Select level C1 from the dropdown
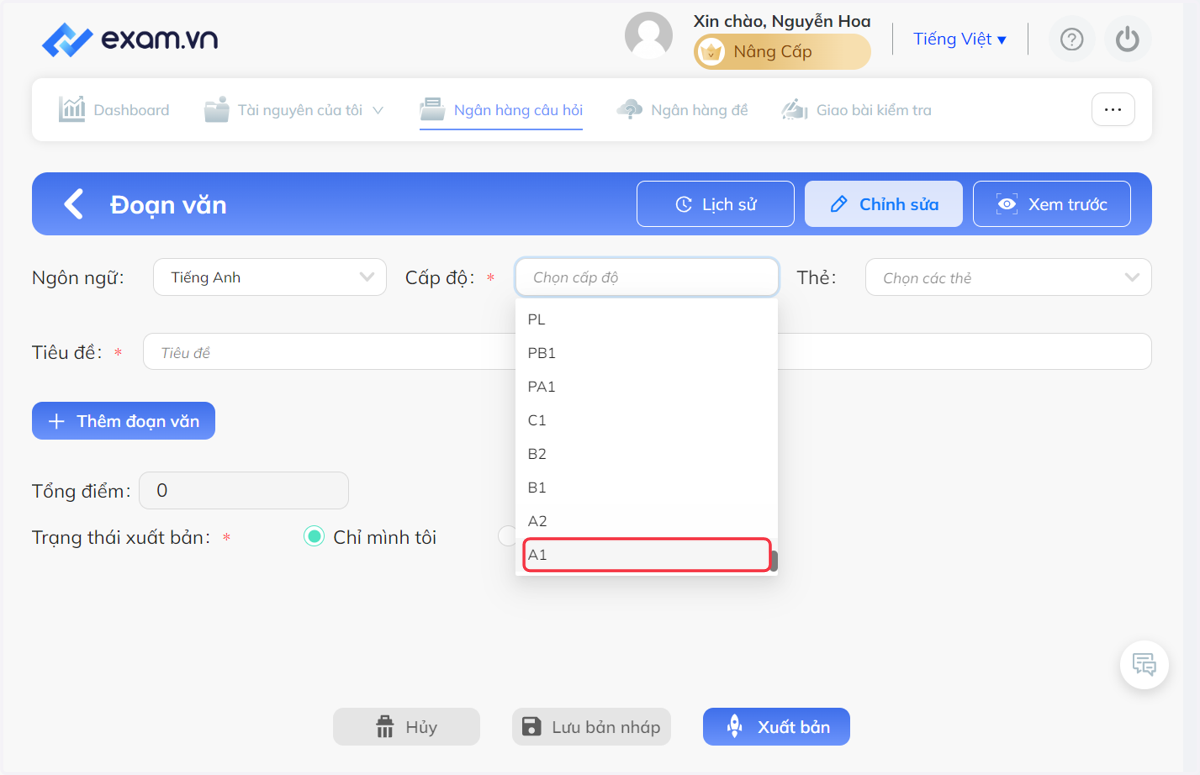Image resolution: width=1200 pixels, height=775 pixels. coord(646,420)
